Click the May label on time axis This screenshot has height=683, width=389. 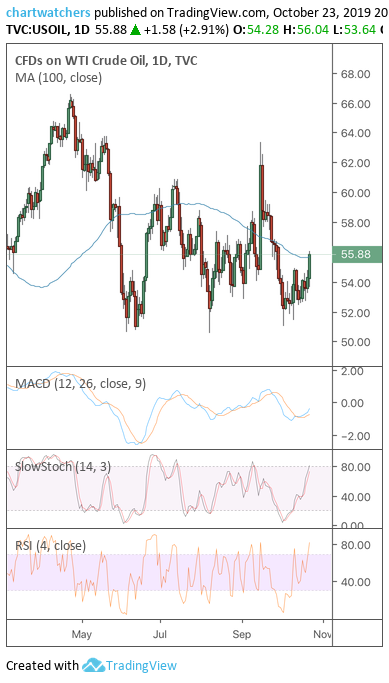tap(81, 634)
